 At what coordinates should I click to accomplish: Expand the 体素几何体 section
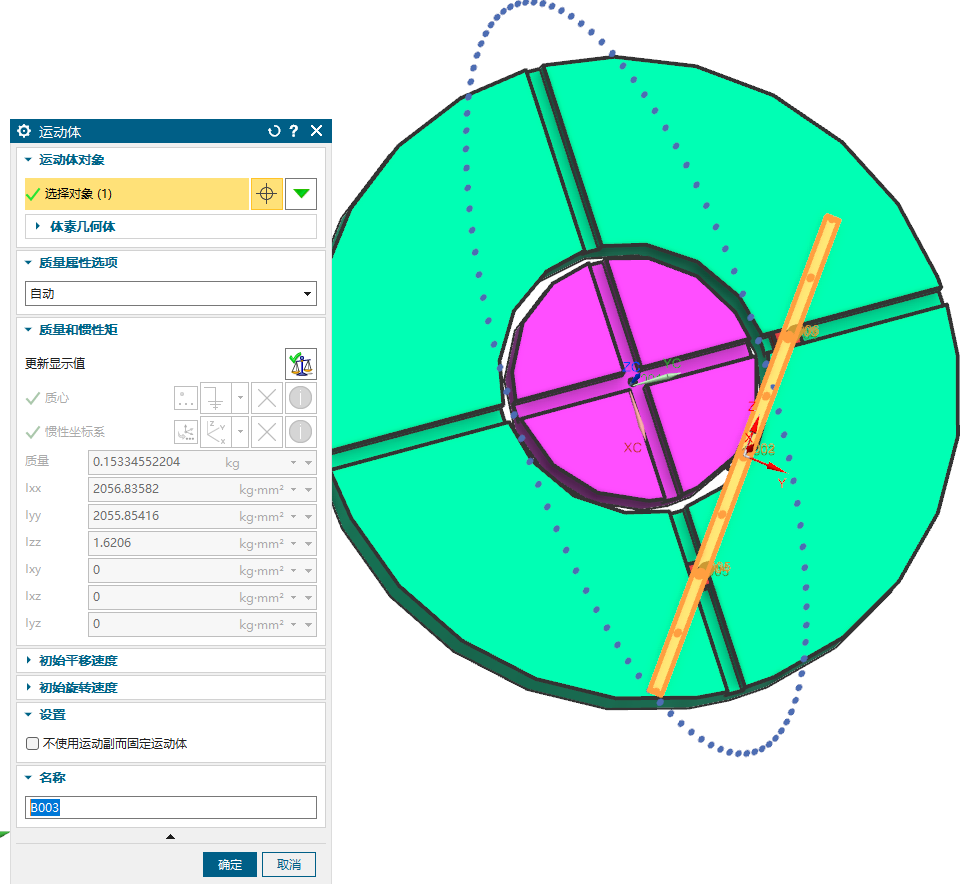pos(82,227)
